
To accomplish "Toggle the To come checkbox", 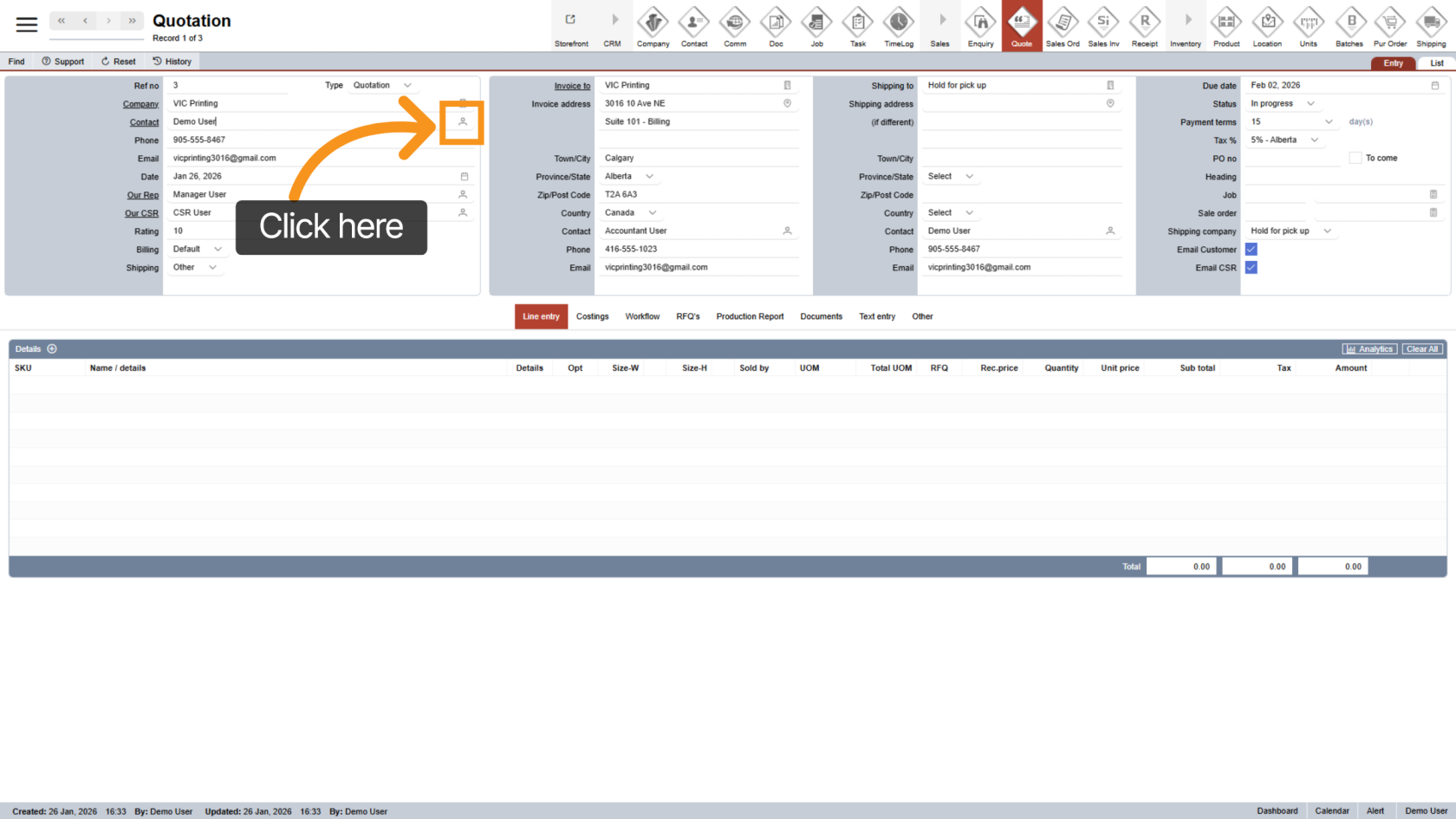I will [1355, 158].
